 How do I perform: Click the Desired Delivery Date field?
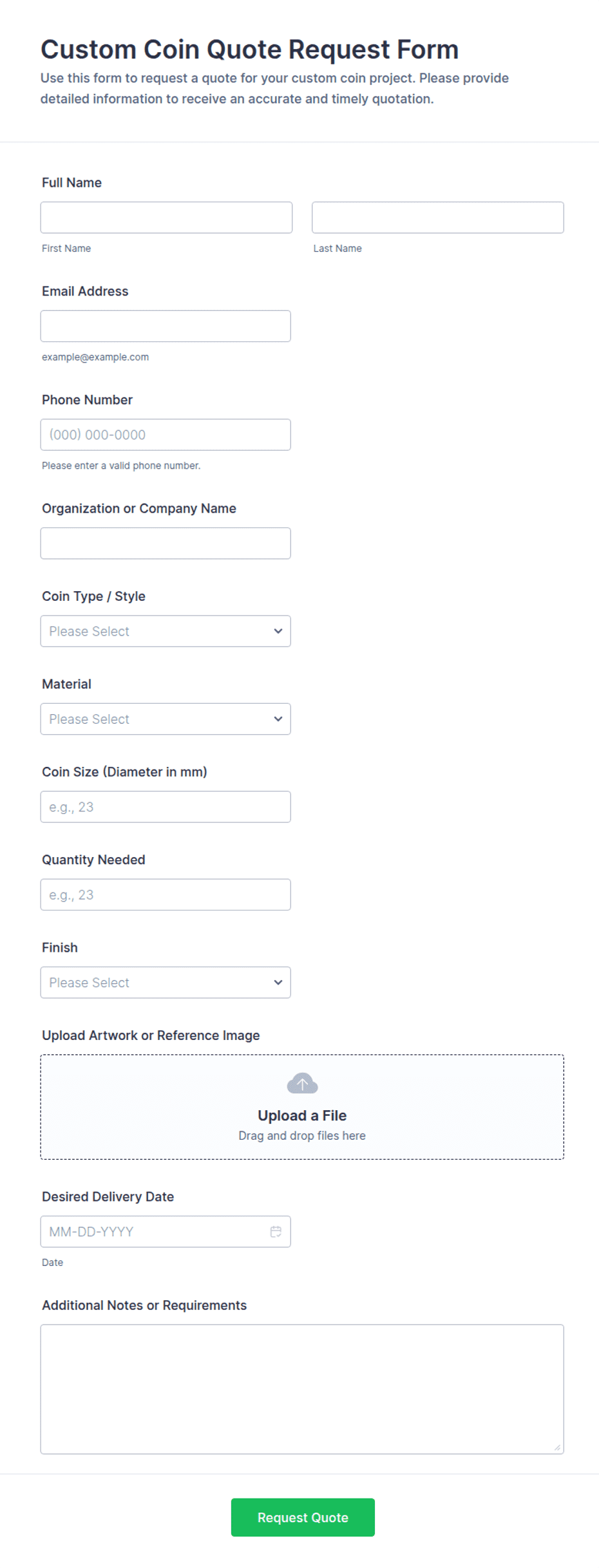tap(166, 1231)
